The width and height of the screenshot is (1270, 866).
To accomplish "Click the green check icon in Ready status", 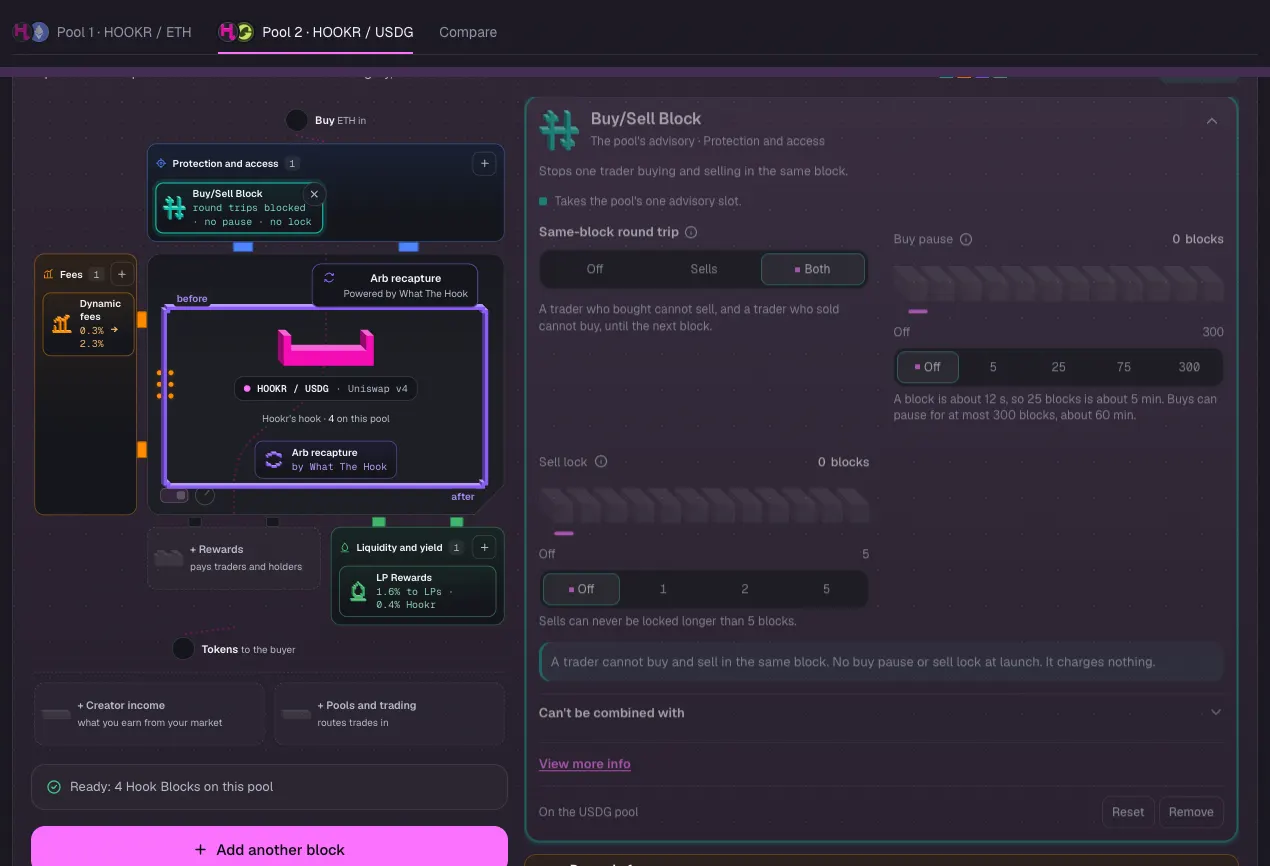I will (x=54, y=787).
